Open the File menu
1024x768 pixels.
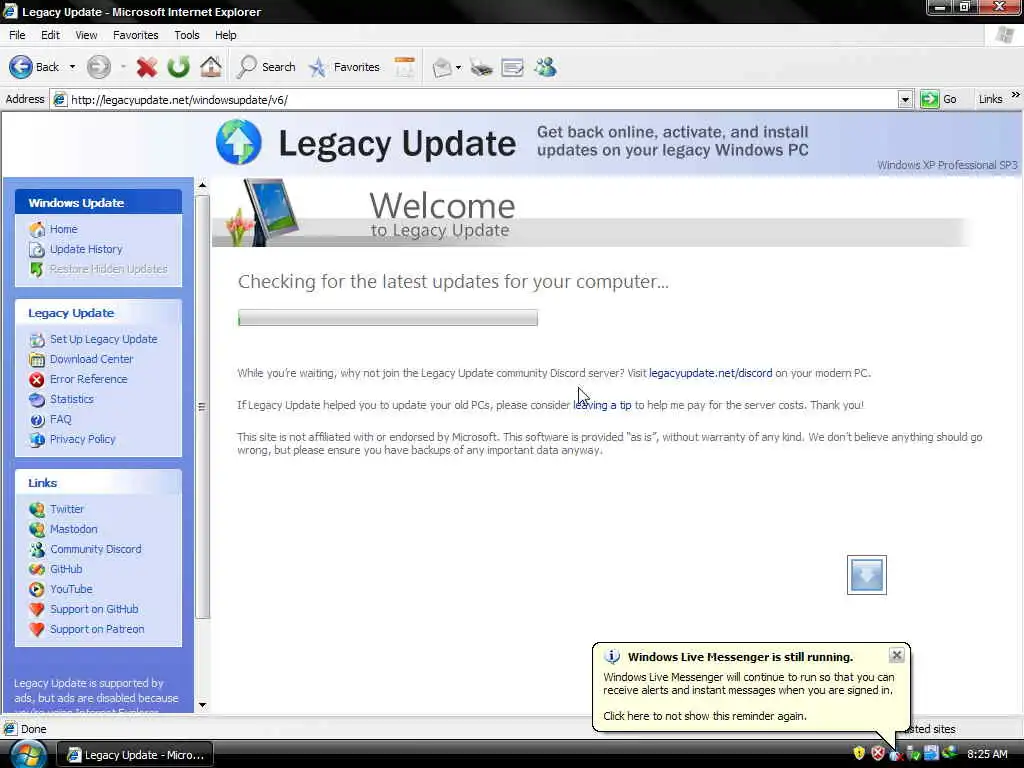[17, 35]
